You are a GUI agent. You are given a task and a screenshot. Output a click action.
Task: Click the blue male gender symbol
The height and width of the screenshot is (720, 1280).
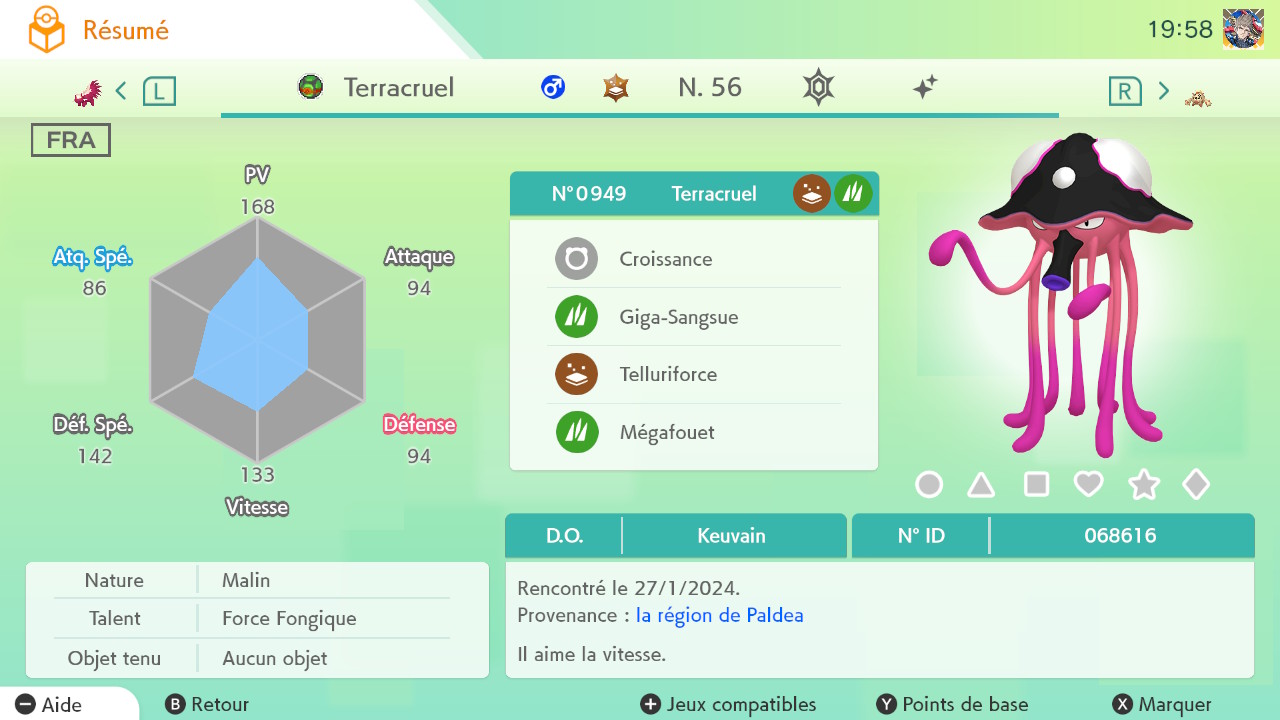[x=553, y=88]
